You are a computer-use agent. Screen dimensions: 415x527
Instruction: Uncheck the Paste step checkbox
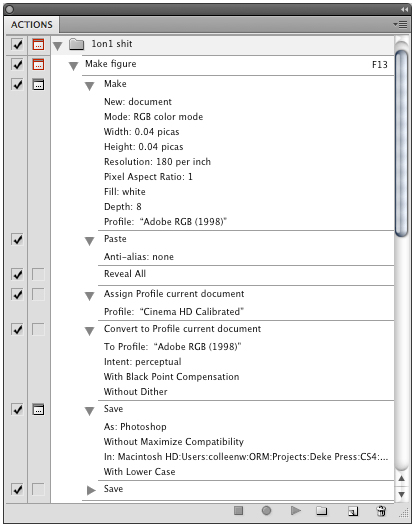point(17,239)
